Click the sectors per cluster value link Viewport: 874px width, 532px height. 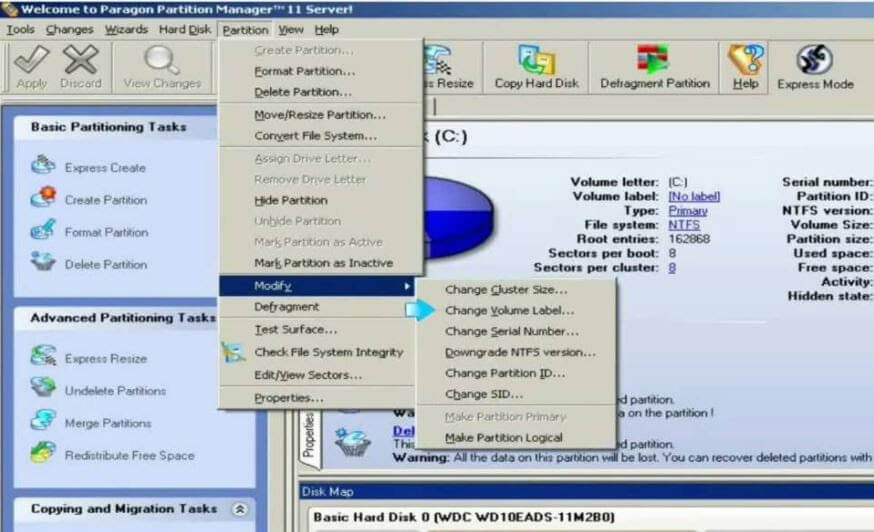(x=672, y=268)
